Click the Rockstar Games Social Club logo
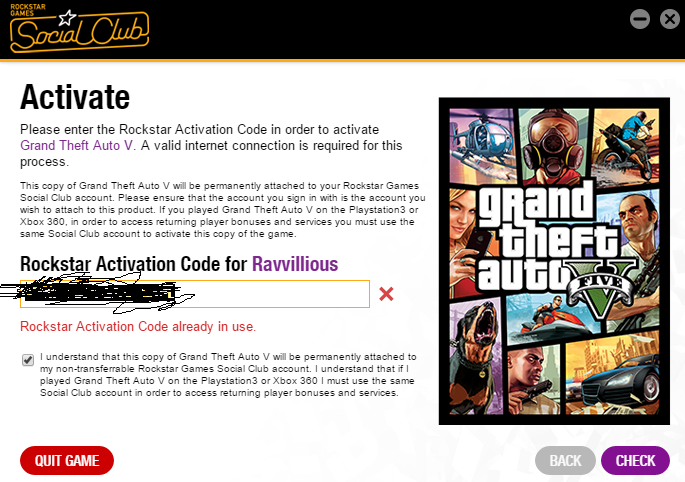 (x=79, y=28)
